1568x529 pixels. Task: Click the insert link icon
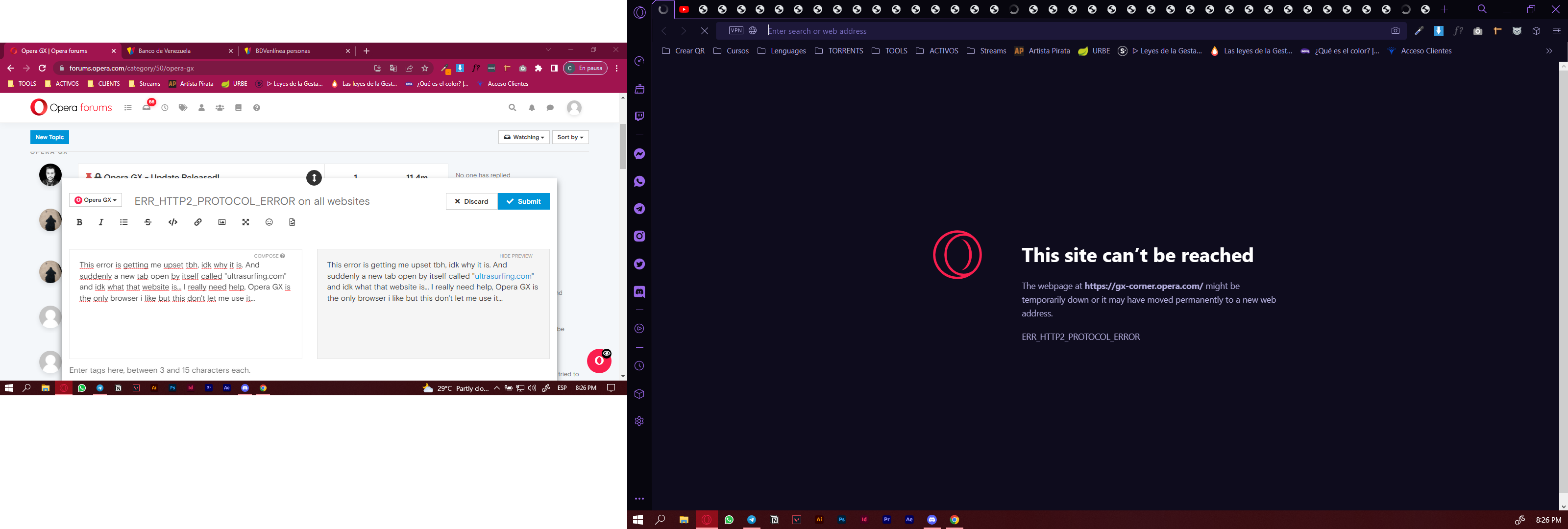click(x=198, y=222)
